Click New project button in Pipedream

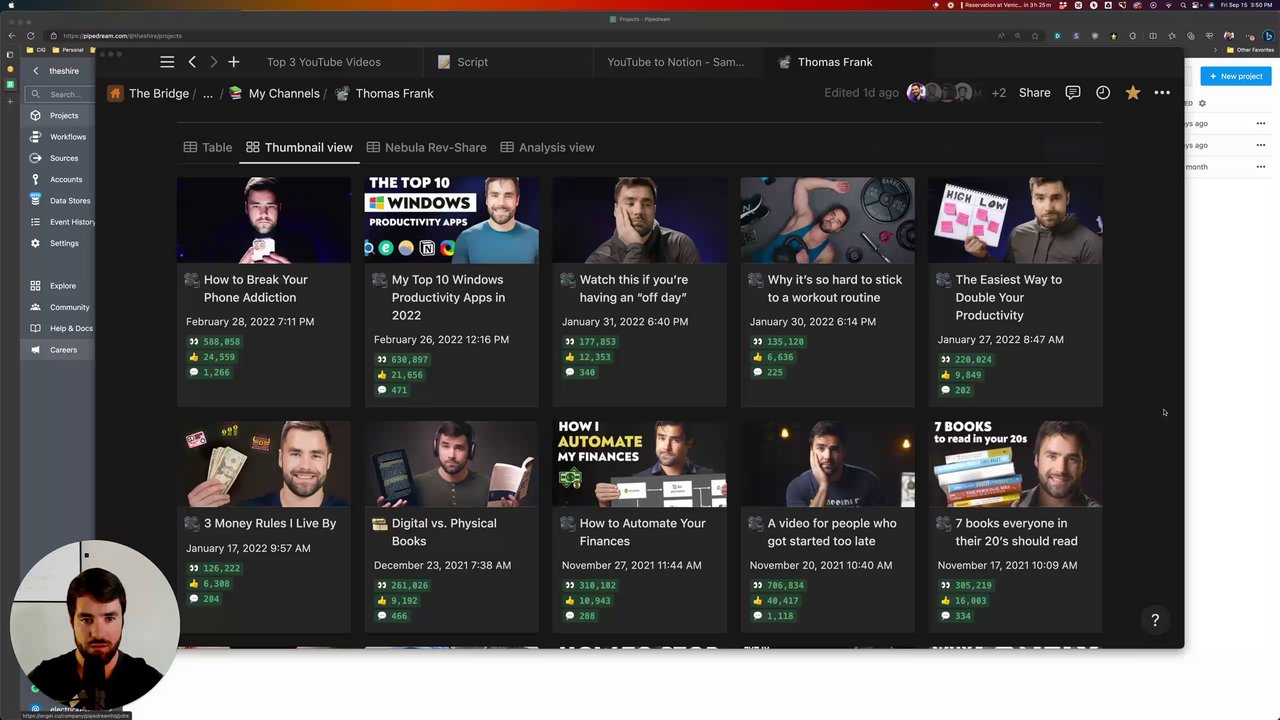pos(1236,76)
